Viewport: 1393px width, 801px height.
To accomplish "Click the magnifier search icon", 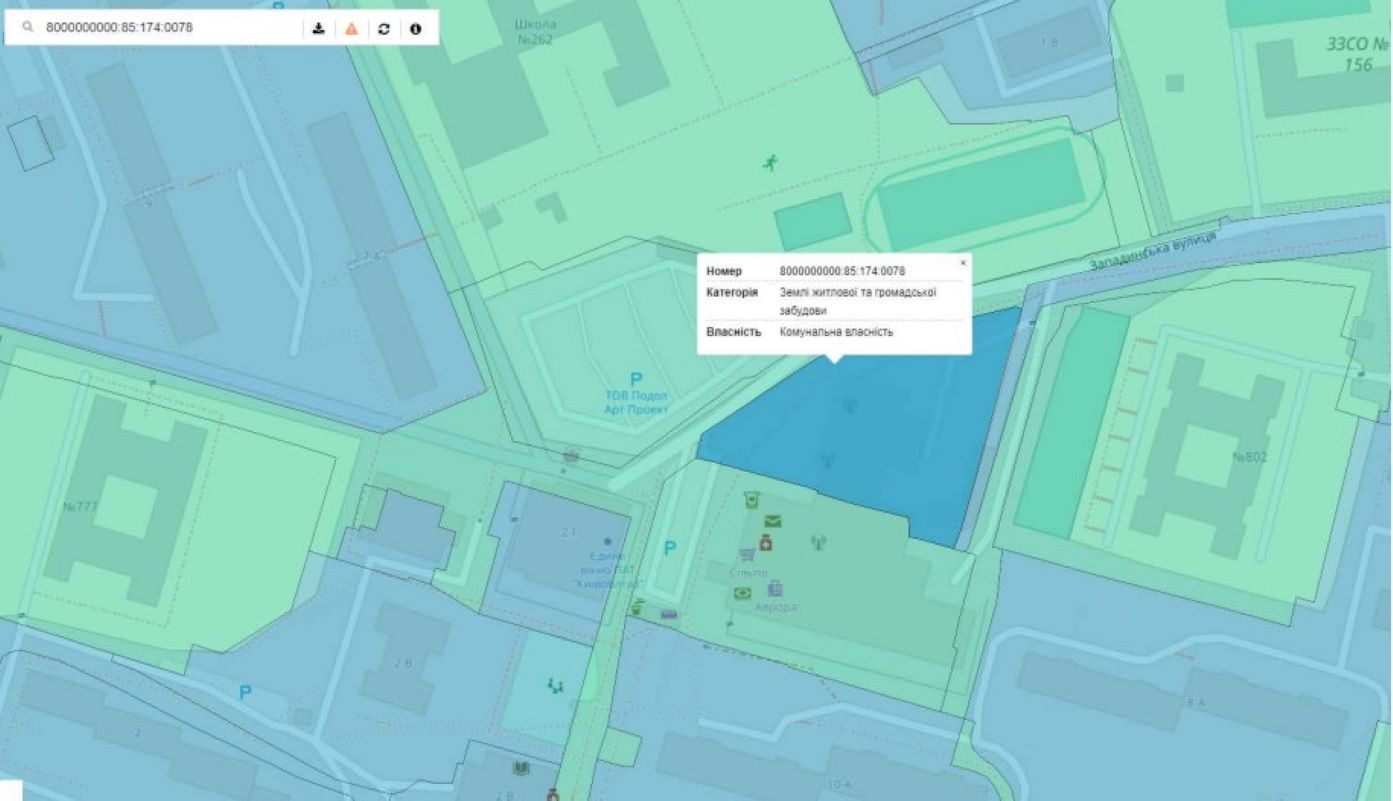I will point(27,28).
